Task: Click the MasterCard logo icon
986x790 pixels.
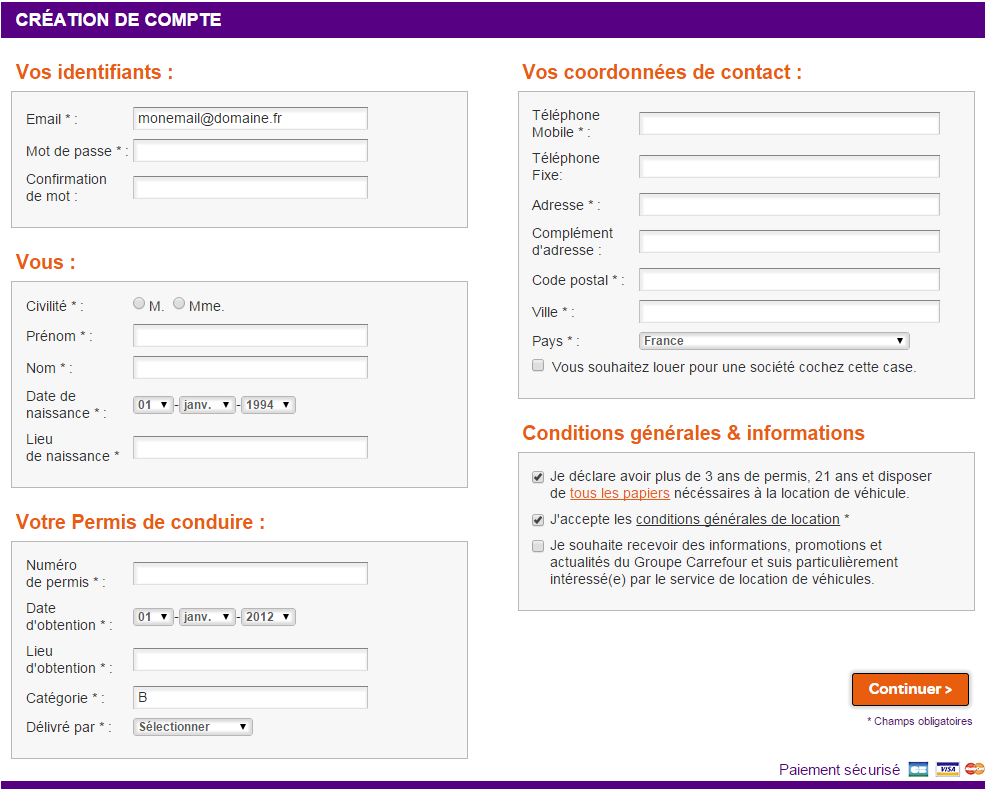Action: tap(975, 769)
